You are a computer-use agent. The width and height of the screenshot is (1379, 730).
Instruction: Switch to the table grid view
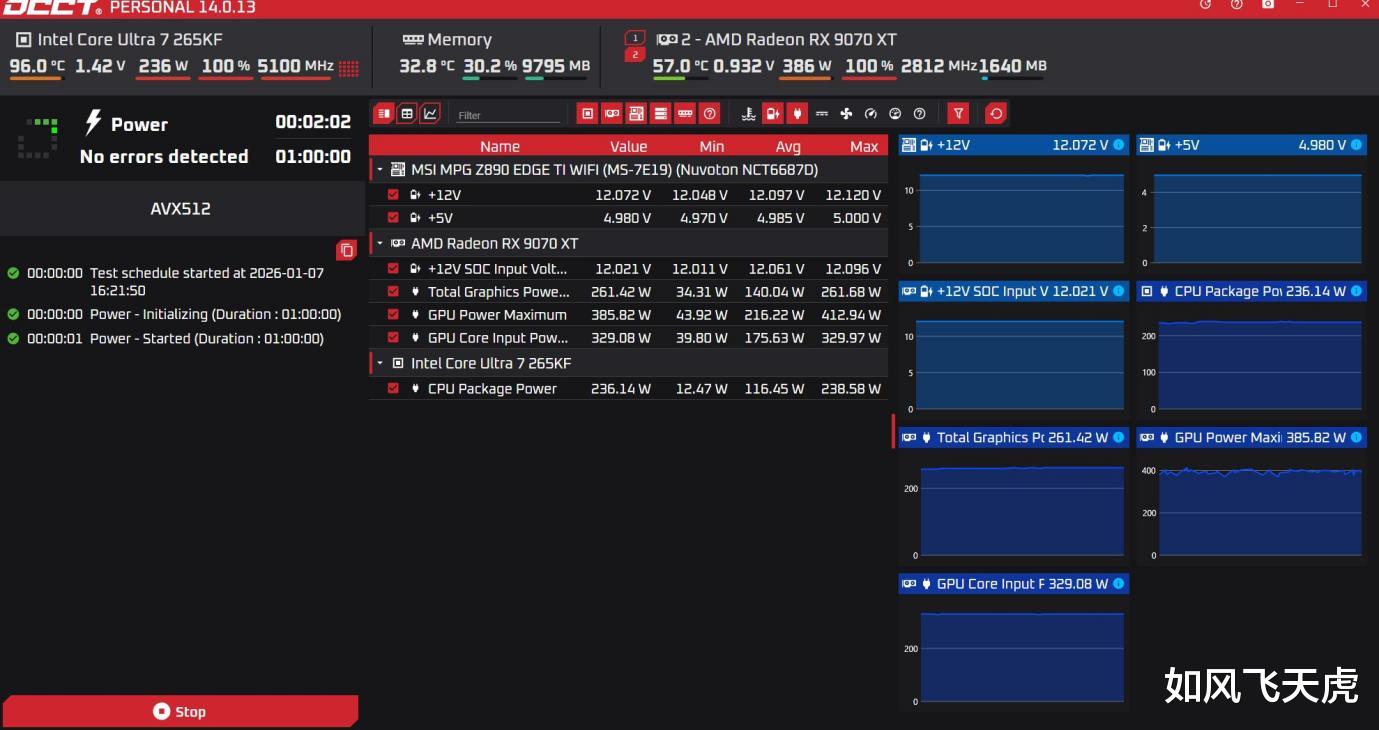407,114
